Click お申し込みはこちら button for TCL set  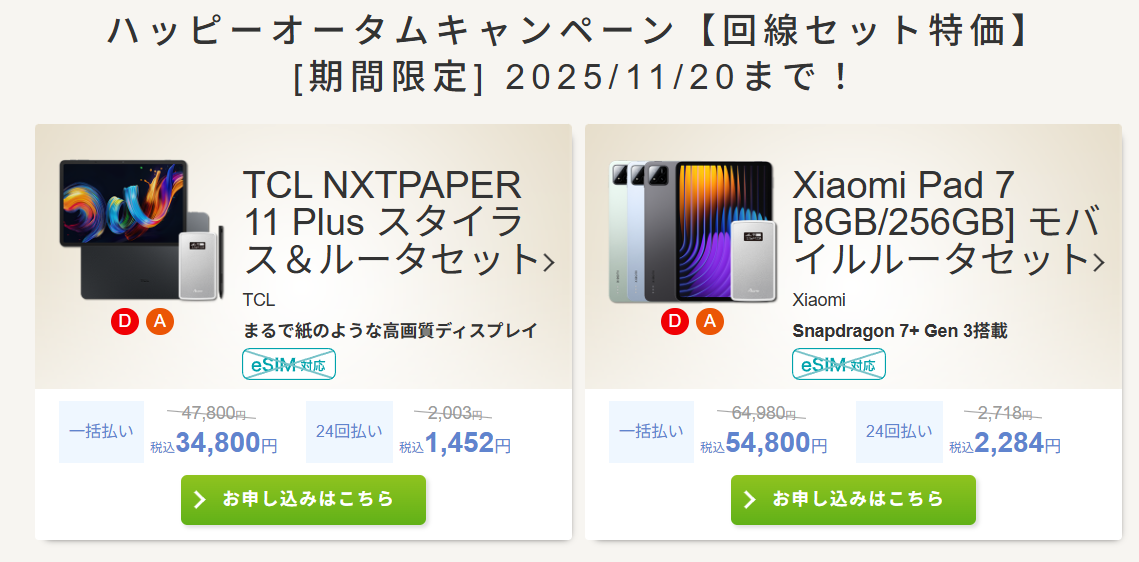coord(304,500)
